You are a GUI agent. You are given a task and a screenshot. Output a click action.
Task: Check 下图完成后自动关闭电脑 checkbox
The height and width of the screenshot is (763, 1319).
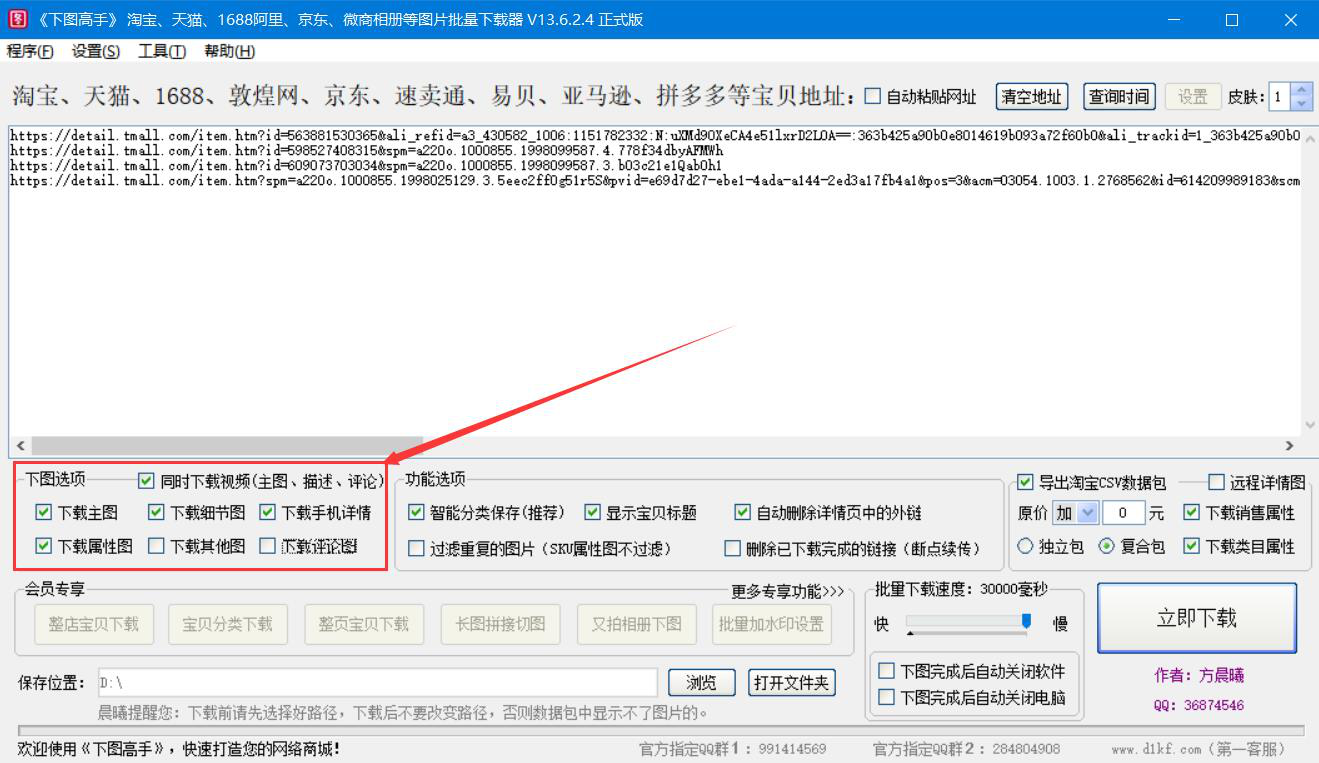[x=886, y=697]
